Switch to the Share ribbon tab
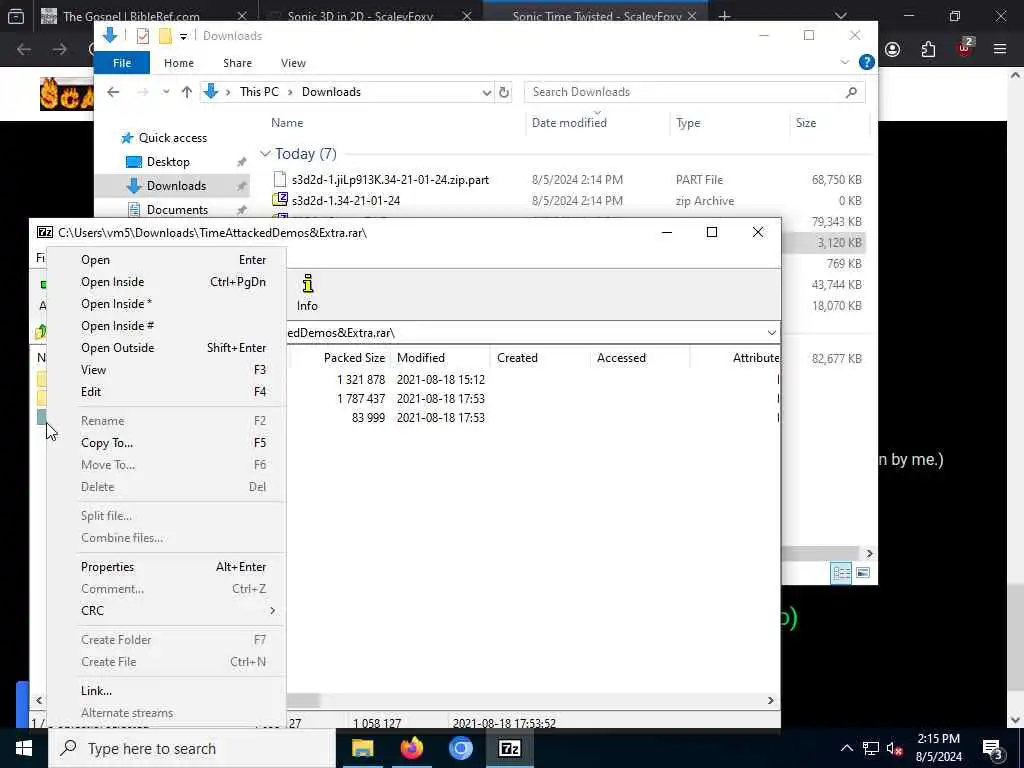The image size is (1024, 768). coord(237,63)
